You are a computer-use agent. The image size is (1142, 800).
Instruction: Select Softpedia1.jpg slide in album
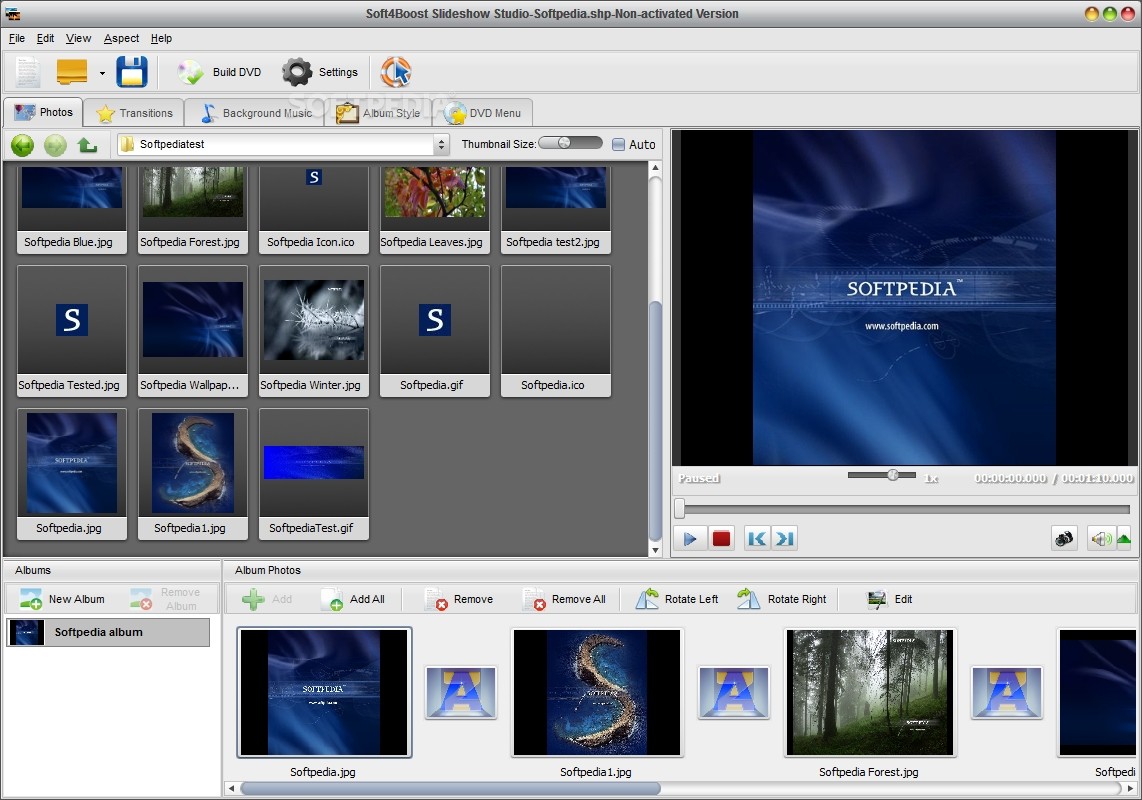(x=596, y=692)
